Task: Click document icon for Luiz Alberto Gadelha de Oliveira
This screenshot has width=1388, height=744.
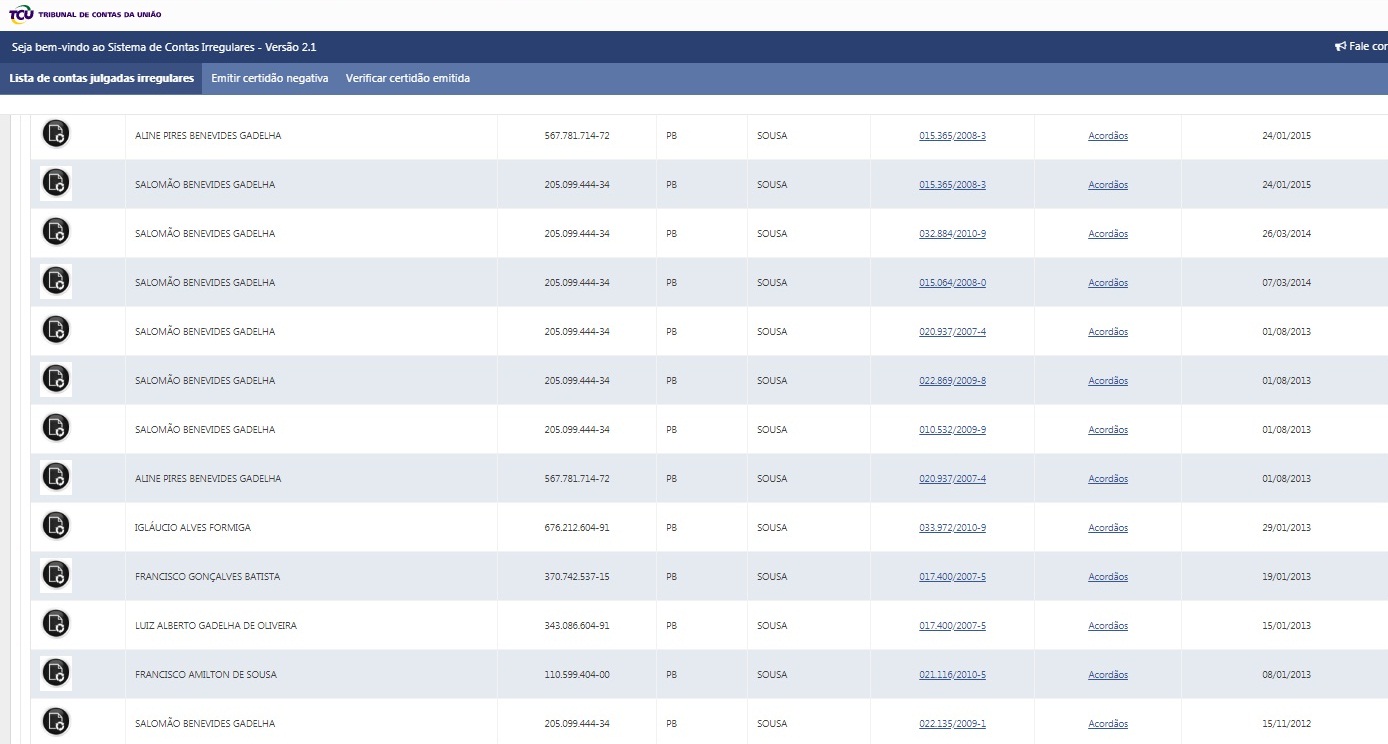Action: point(56,624)
